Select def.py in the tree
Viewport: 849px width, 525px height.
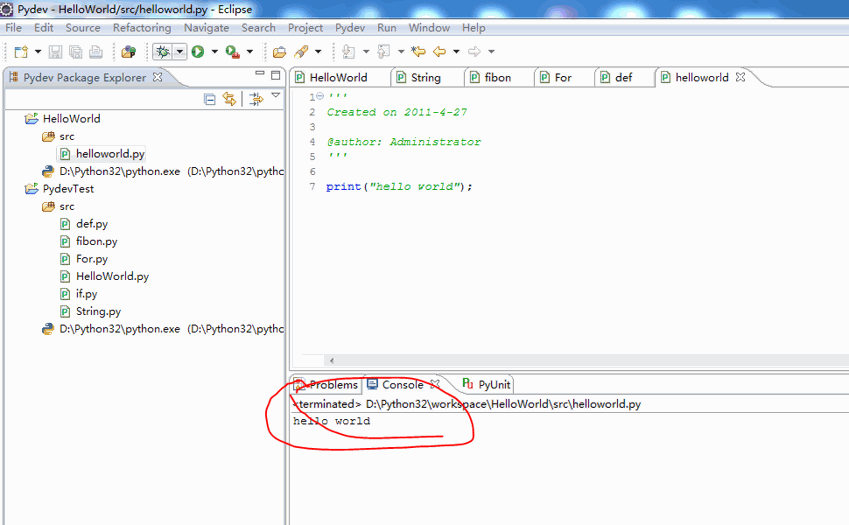(x=92, y=224)
